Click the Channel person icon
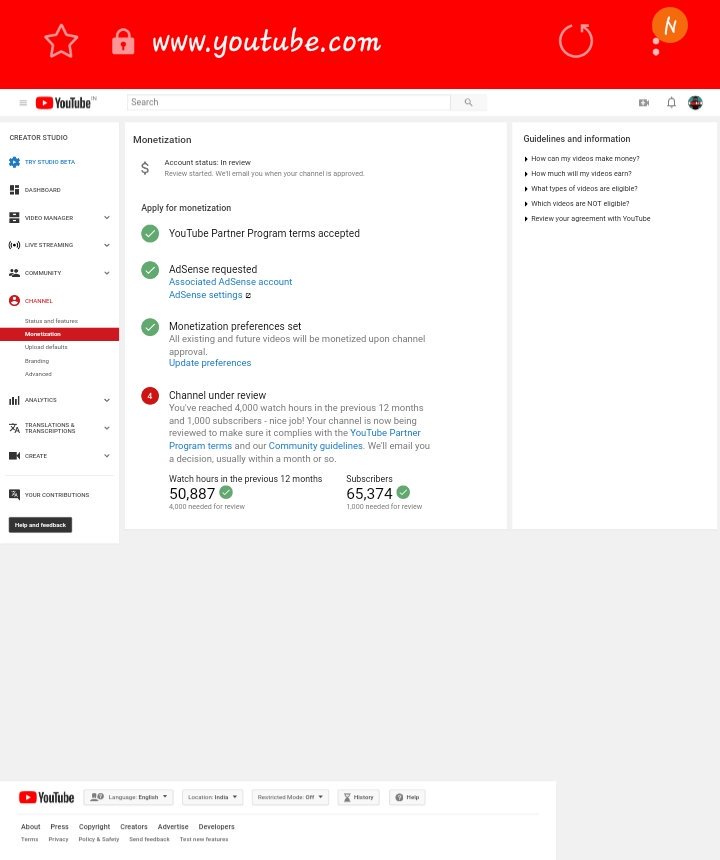Image resolution: width=720 pixels, height=860 pixels. [14, 301]
